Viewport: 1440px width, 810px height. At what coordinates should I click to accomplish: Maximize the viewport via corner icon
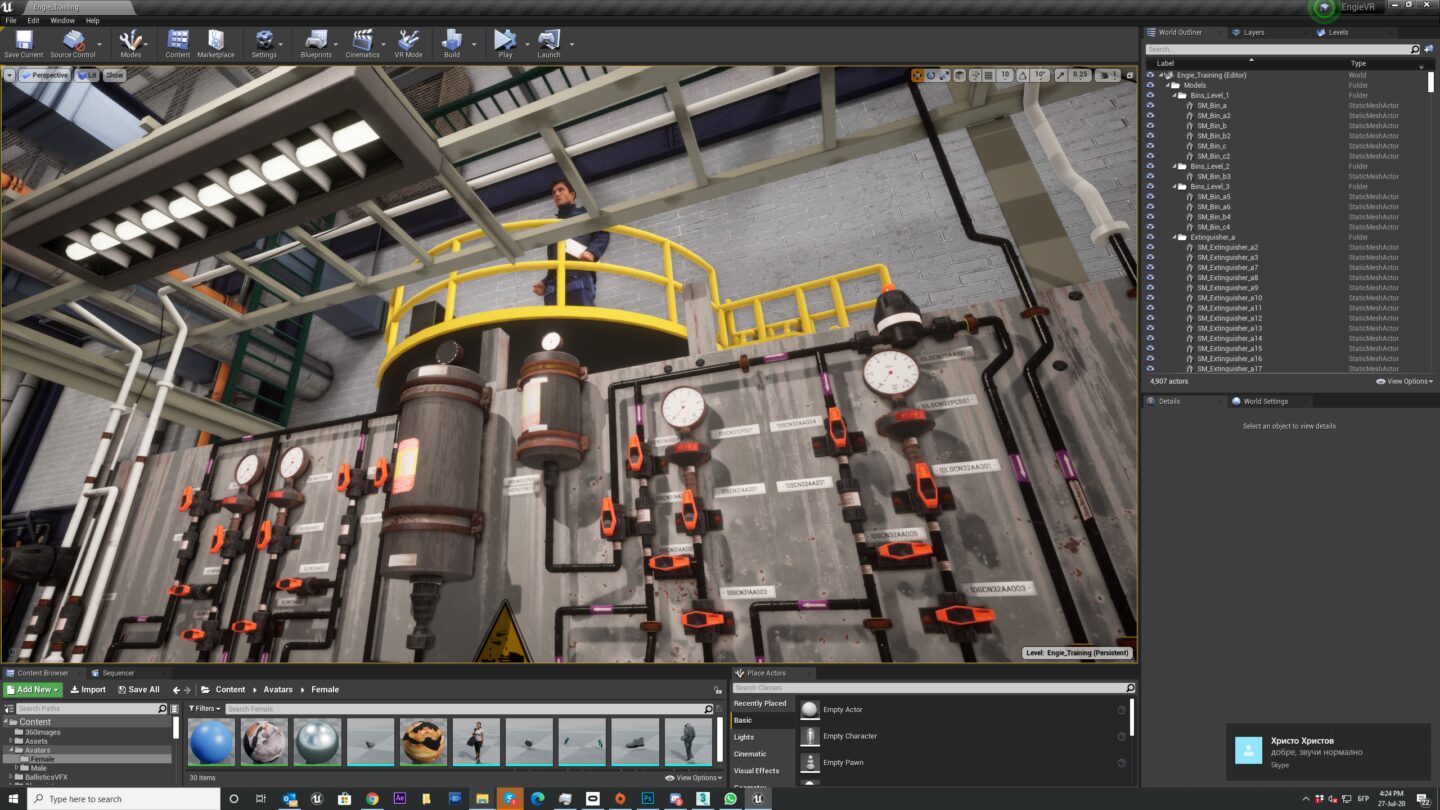[1130, 75]
